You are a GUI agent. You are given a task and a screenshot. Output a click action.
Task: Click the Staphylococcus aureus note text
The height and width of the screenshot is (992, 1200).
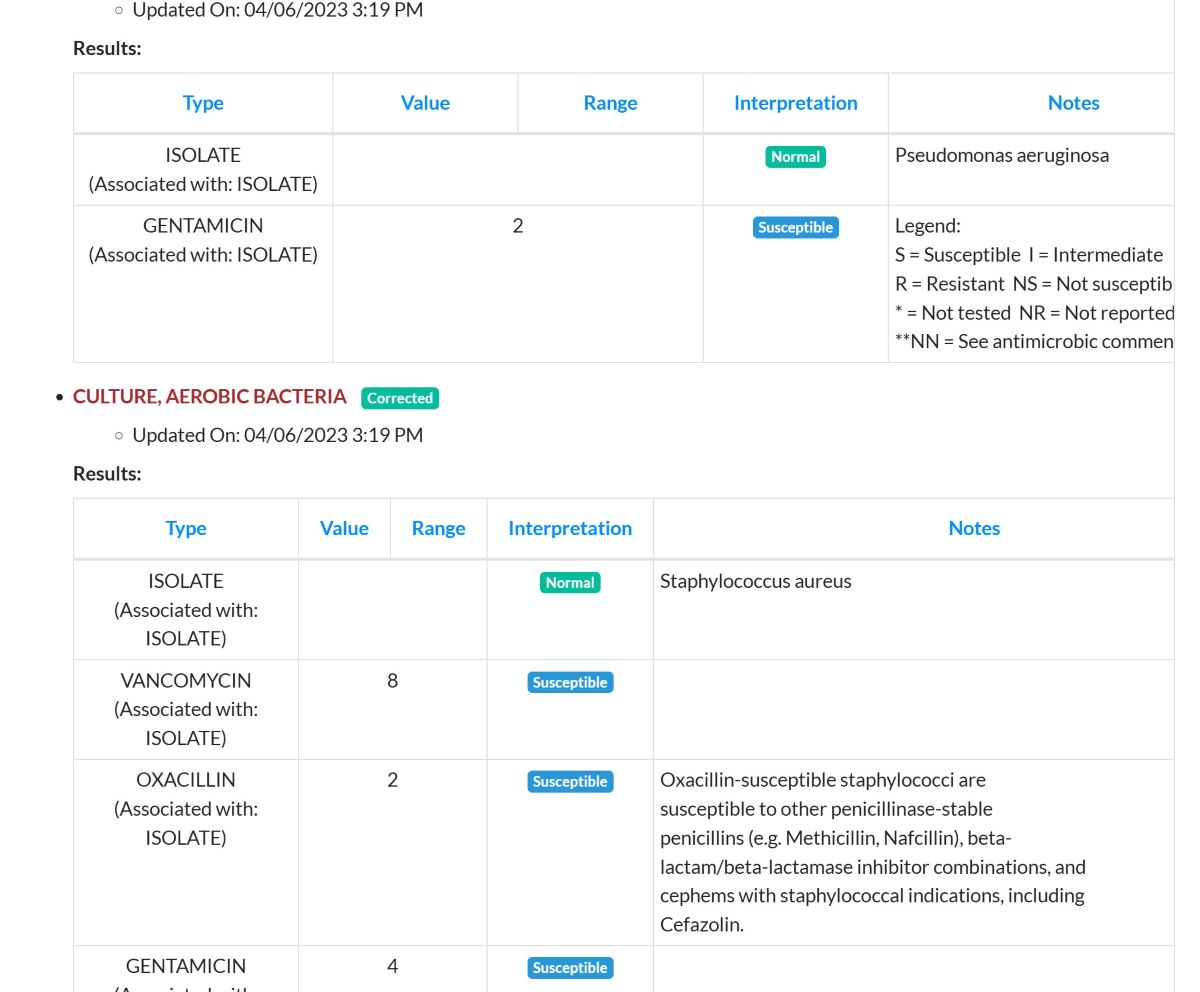[755, 581]
